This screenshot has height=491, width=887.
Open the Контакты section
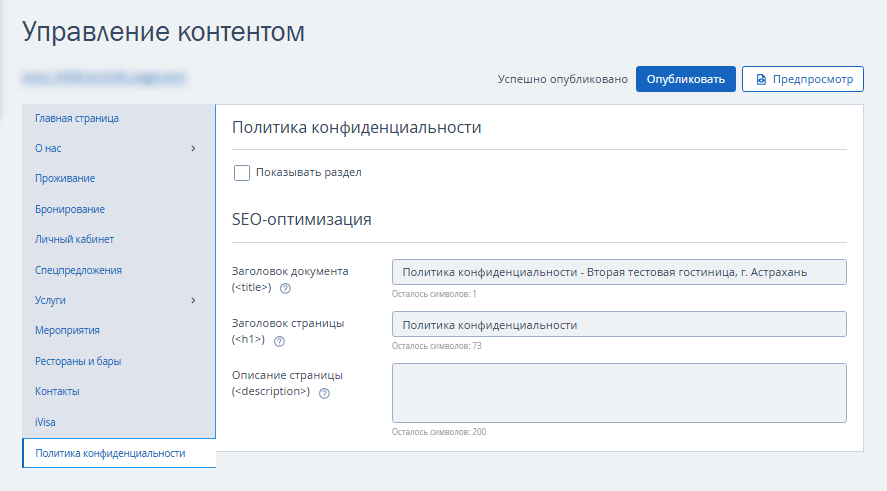pos(57,391)
